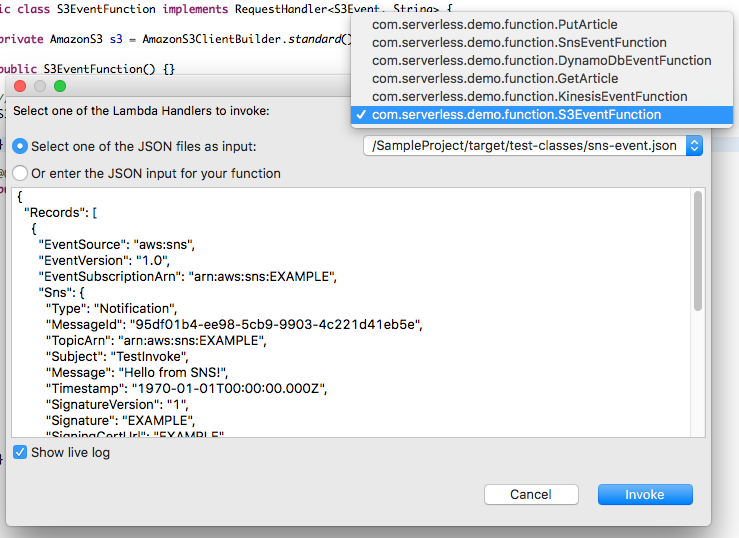Click the "Timestamp" line in JSON
This screenshot has height=538, width=739.
click(x=186, y=389)
